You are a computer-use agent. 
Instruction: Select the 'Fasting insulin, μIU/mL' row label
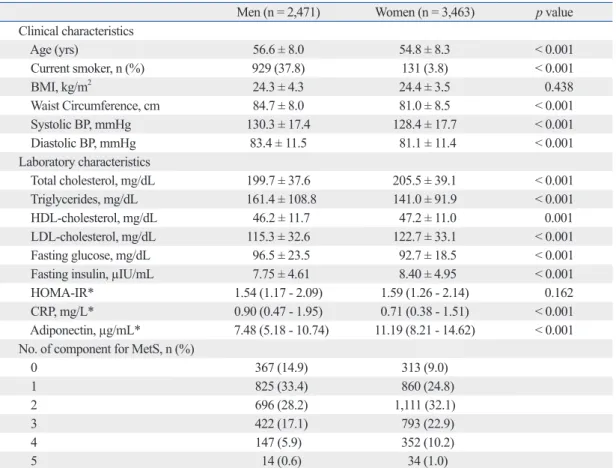[x=92, y=274]
